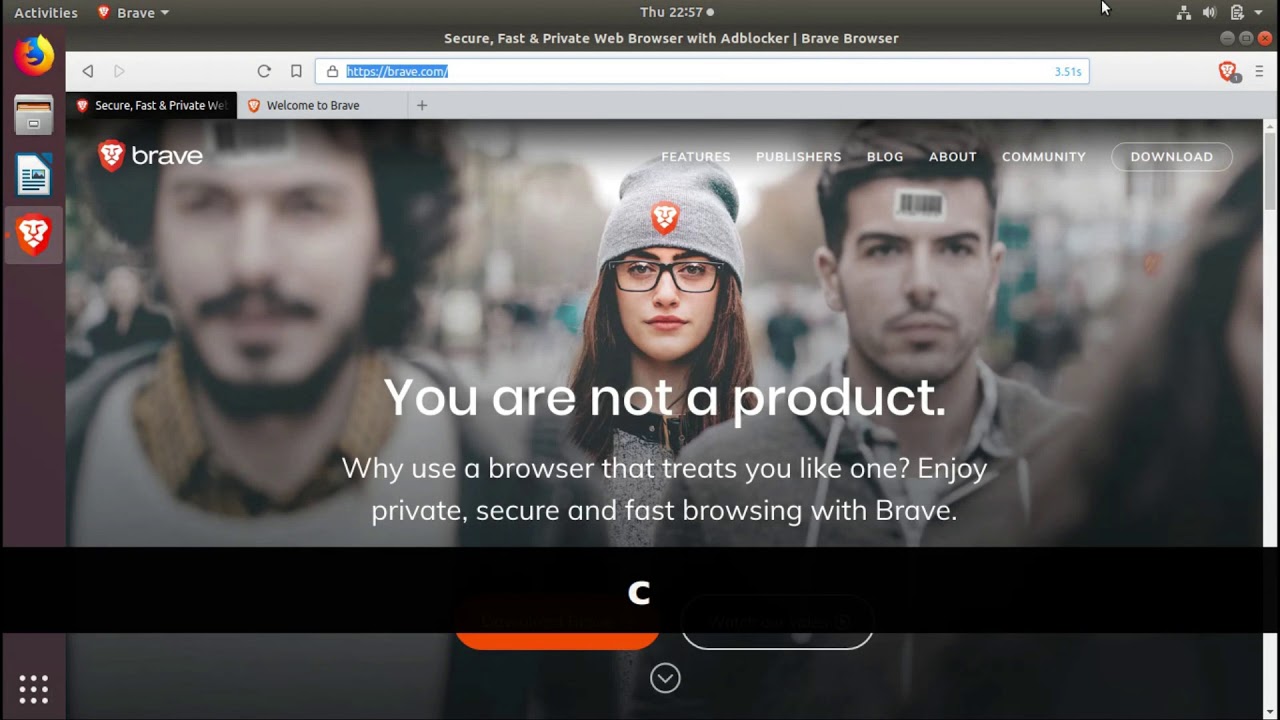Launch Firefox from the dock

pos(34,55)
